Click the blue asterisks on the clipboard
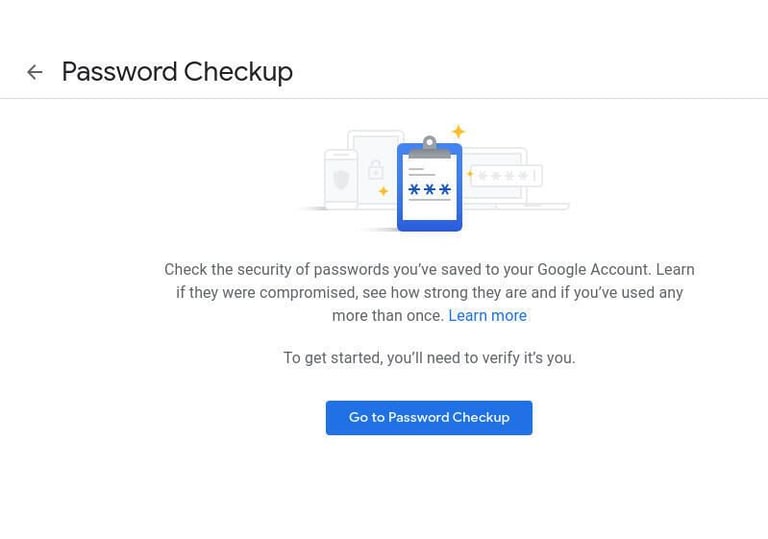 pos(430,191)
